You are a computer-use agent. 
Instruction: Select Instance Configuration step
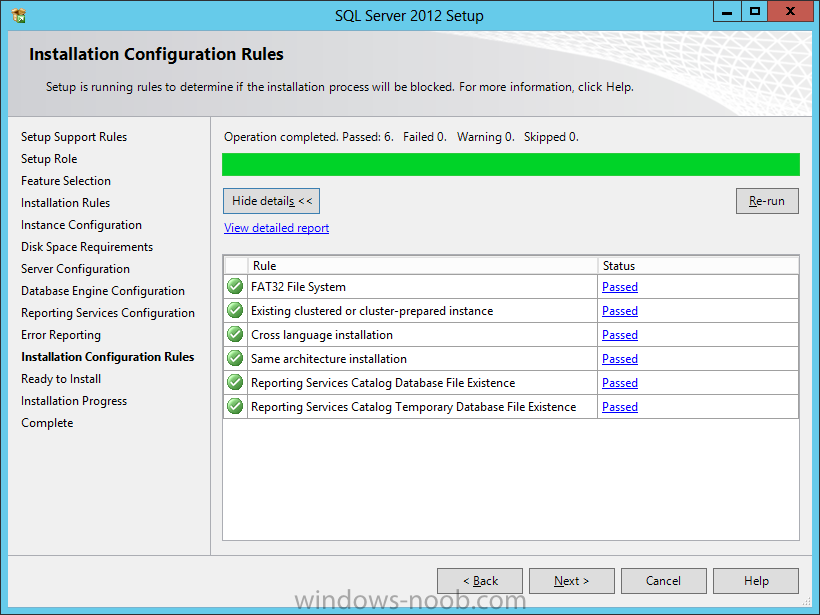click(81, 225)
